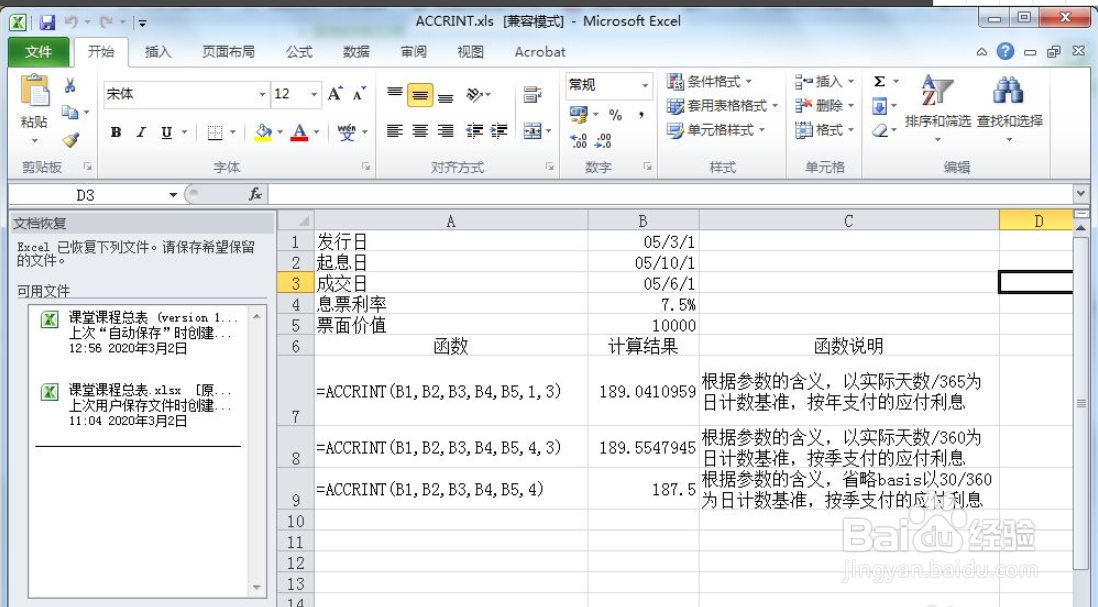The height and width of the screenshot is (607, 1098).
Task: Click the increase indent icon
Action: click(x=499, y=131)
